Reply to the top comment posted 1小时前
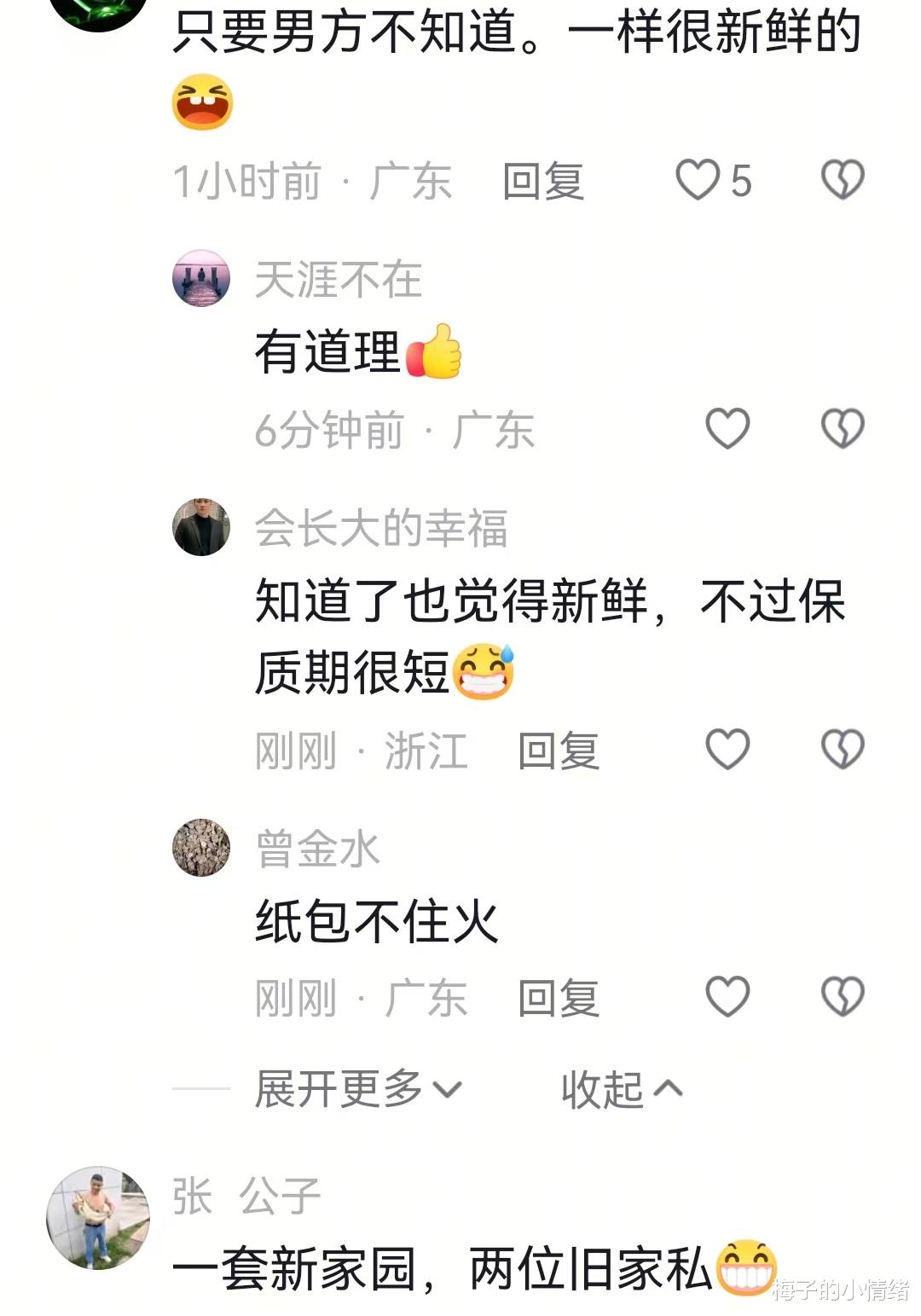The image size is (921, 1316). 543,181
